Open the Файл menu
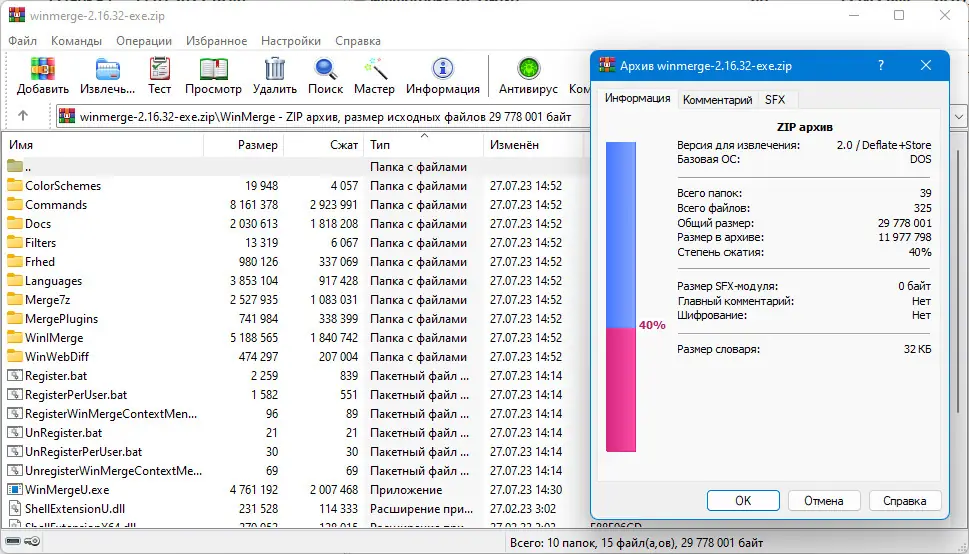 point(22,41)
